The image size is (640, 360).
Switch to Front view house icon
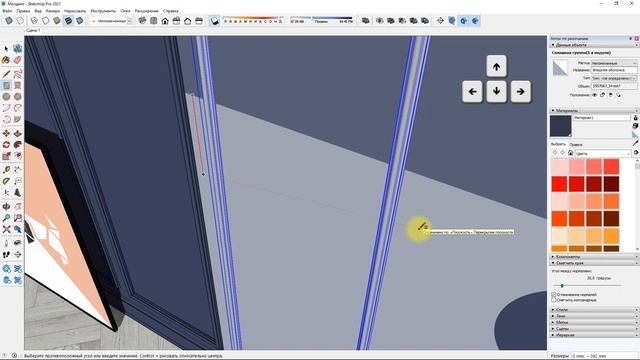pyautogui.click(x=165, y=21)
